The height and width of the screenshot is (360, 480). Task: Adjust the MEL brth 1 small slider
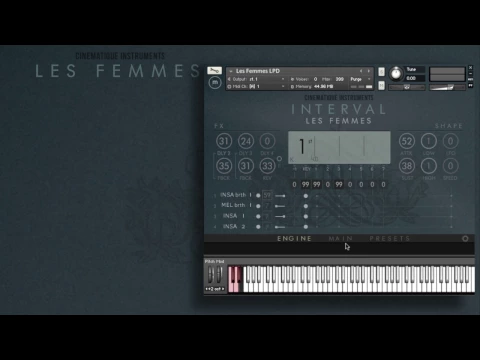tap(280, 206)
